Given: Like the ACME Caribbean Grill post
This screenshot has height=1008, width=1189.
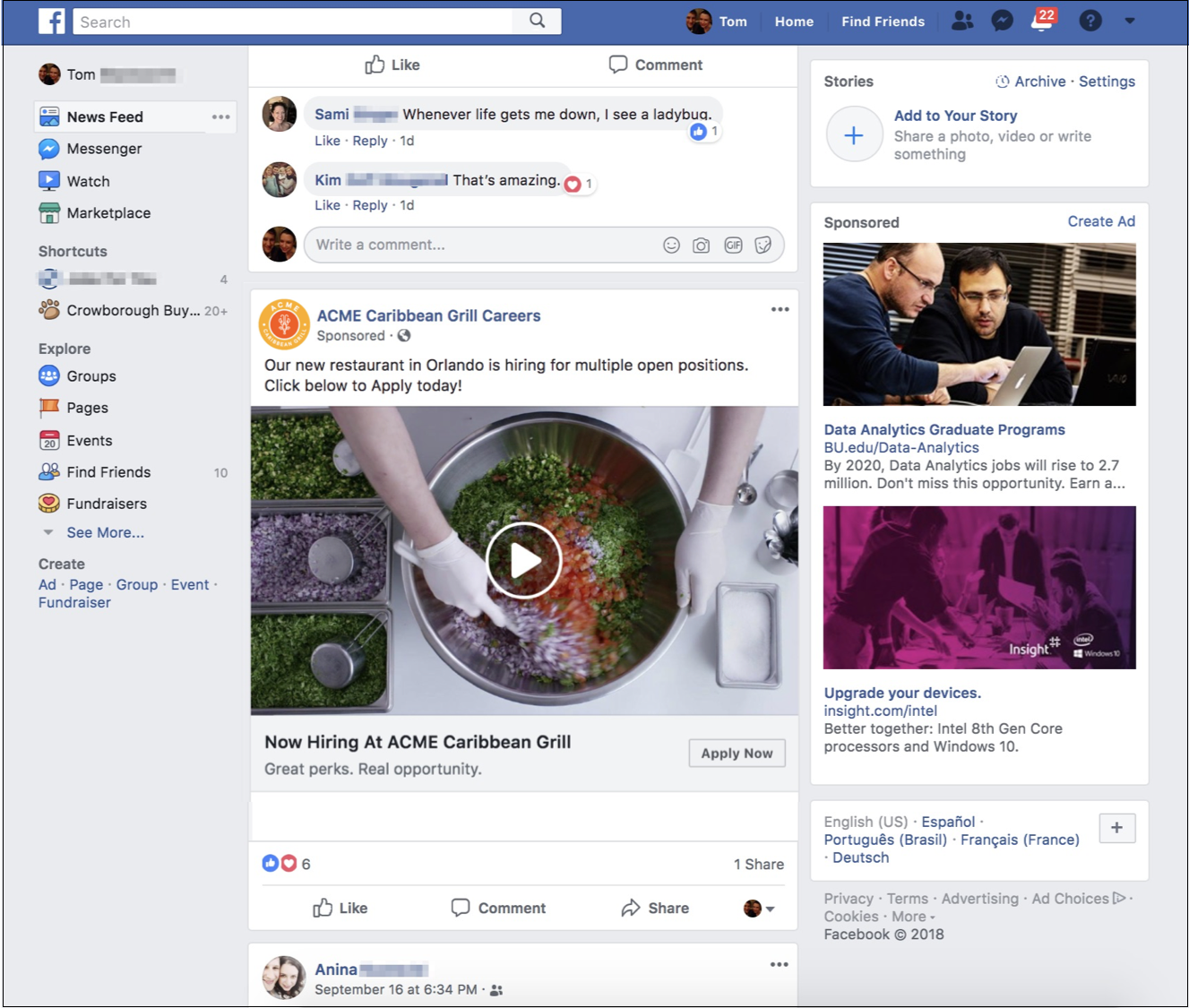Looking at the screenshot, I should (340, 909).
